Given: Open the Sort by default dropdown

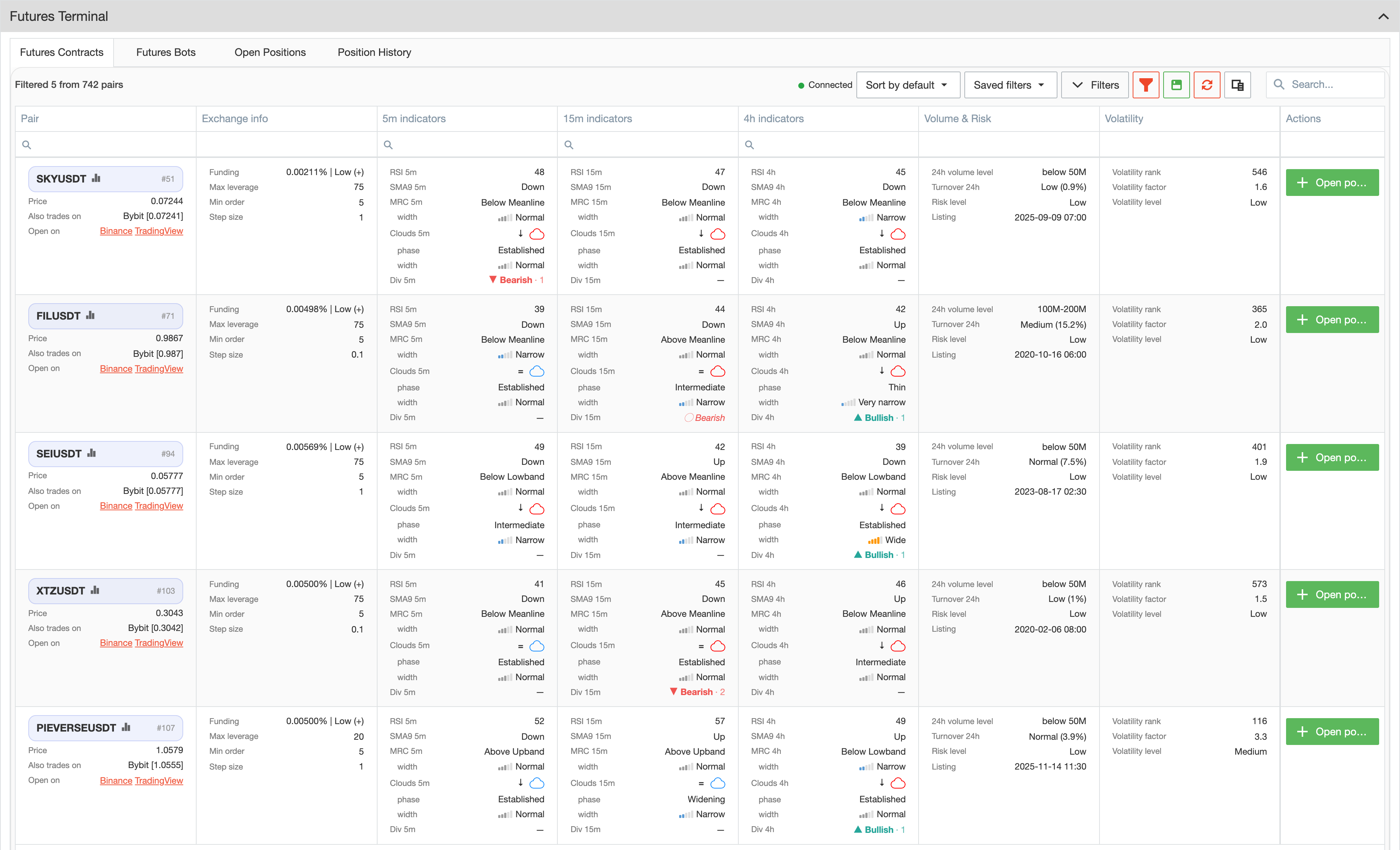Looking at the screenshot, I should click(x=908, y=85).
